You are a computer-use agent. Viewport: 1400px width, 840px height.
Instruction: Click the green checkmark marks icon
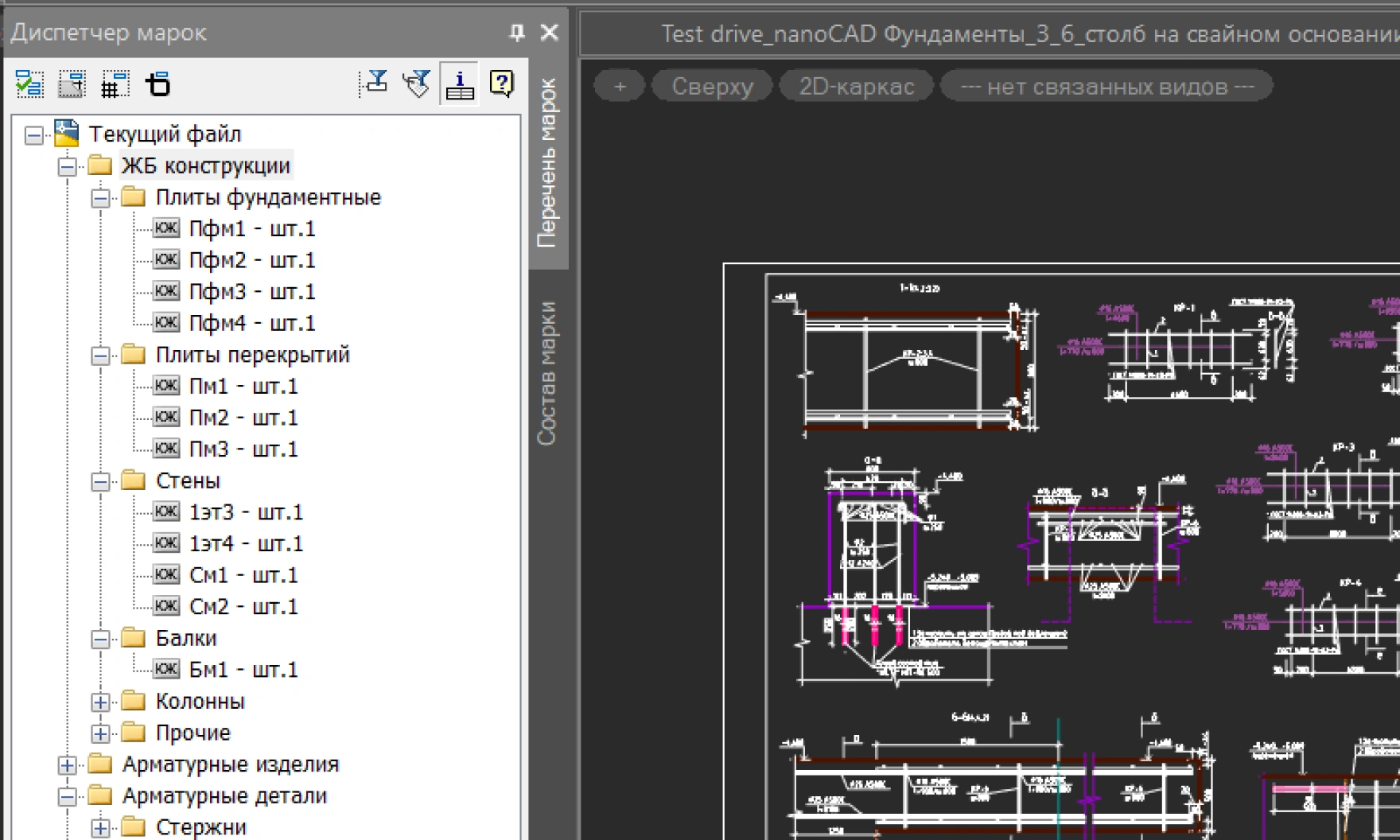[x=29, y=84]
